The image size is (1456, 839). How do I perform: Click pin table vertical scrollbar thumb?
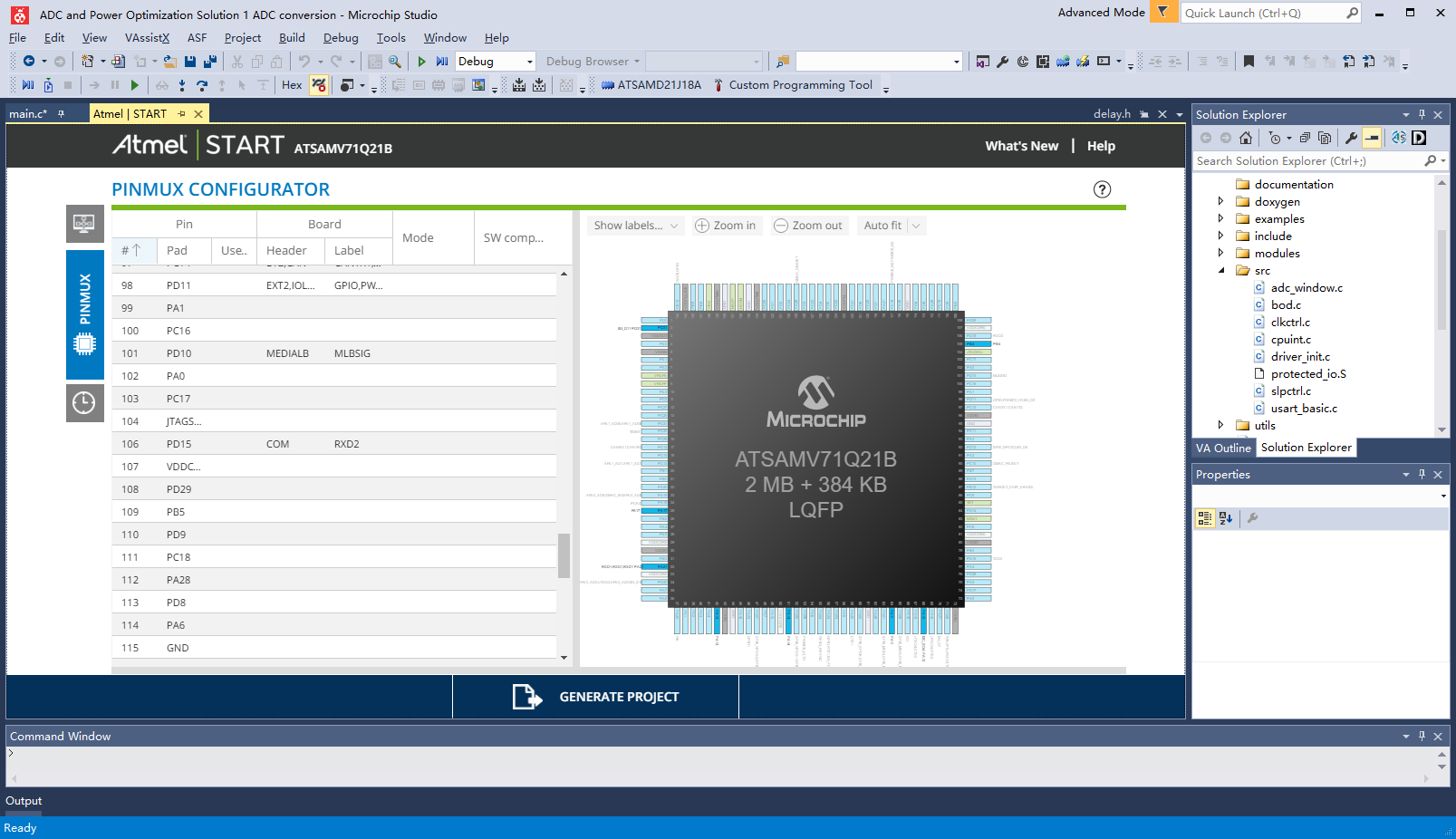(x=564, y=555)
